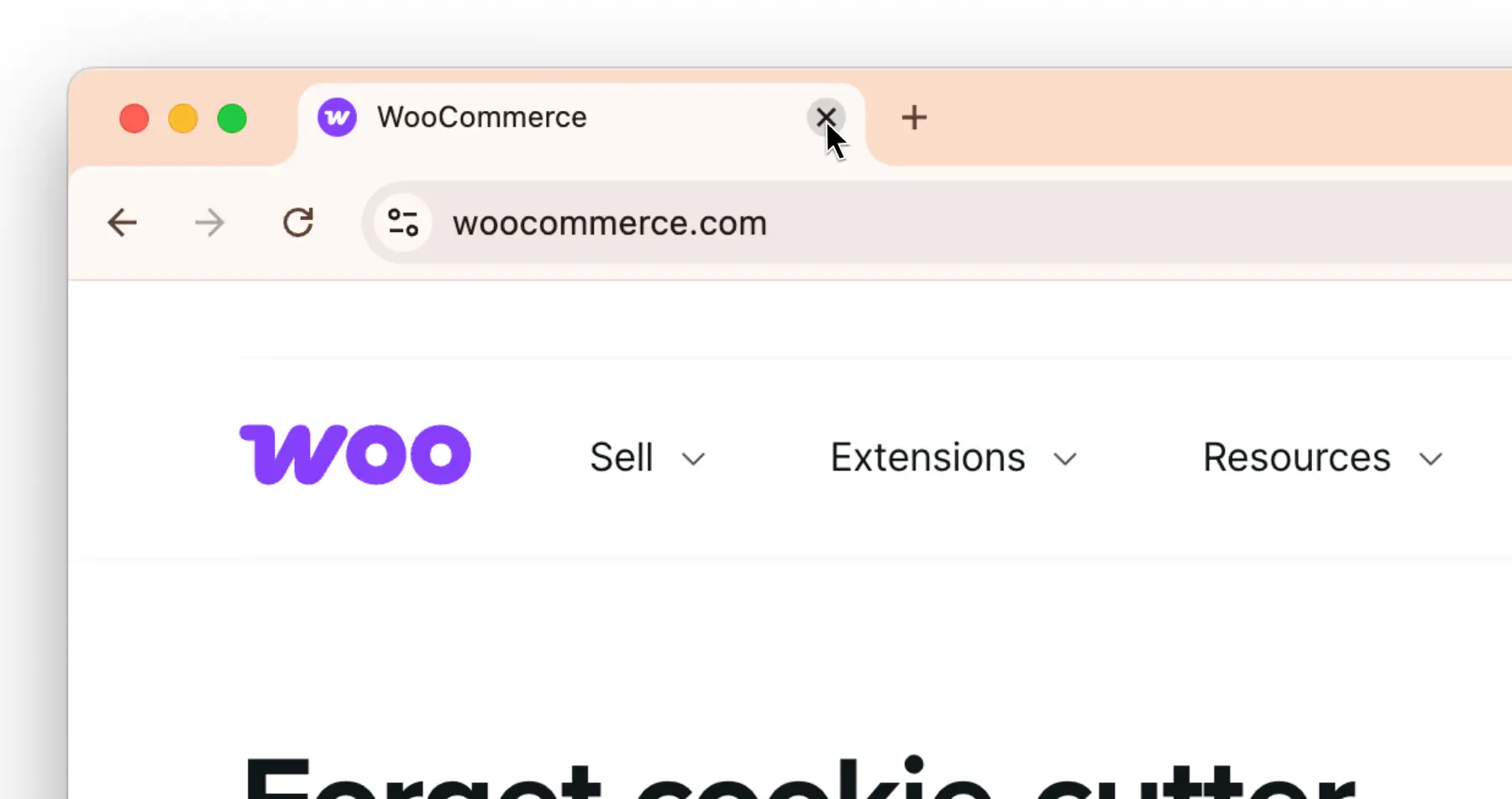Reload the woocommerce.com page
Viewport: 1512px width, 799px height.
(x=298, y=223)
